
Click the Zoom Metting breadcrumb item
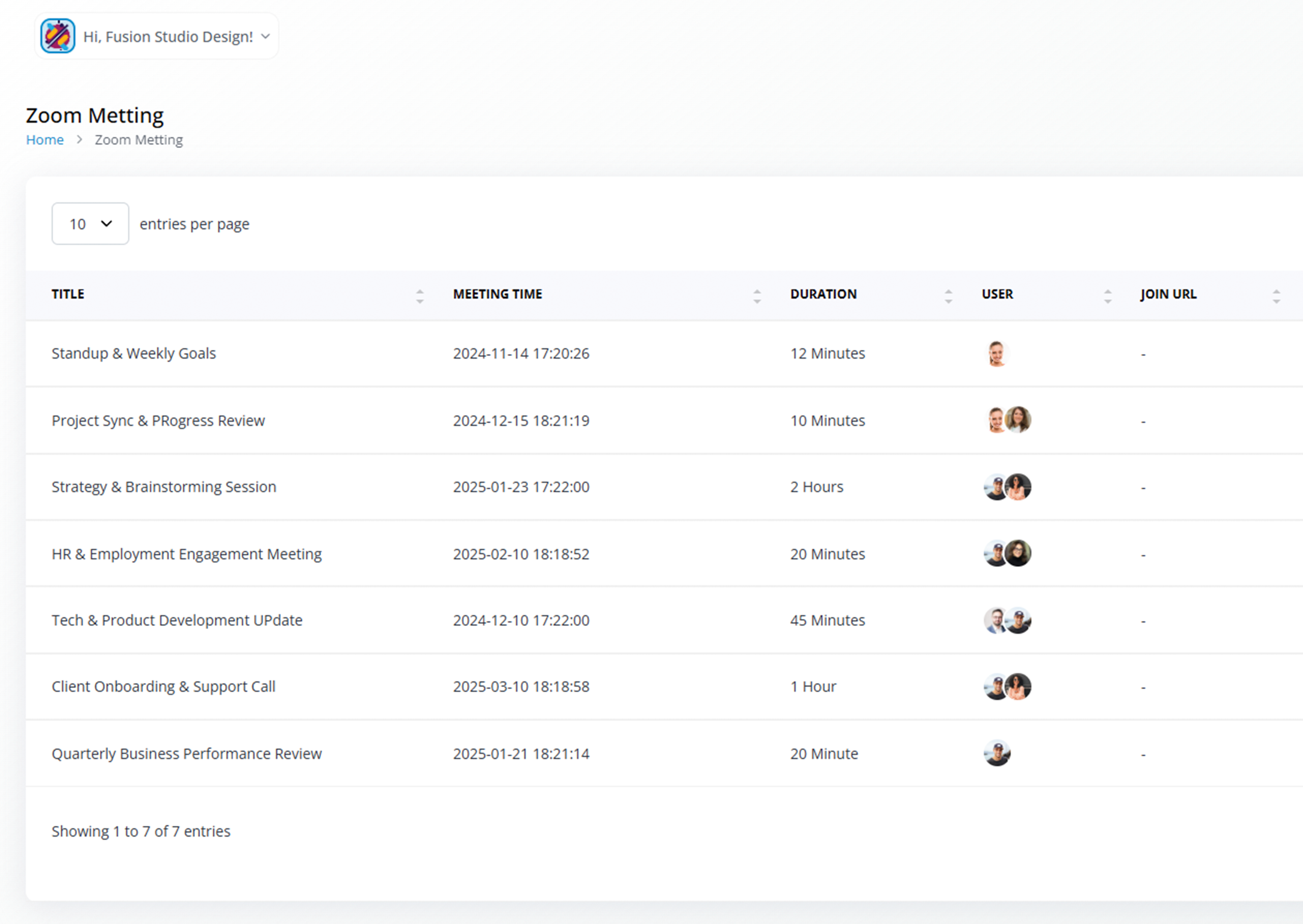pos(139,139)
